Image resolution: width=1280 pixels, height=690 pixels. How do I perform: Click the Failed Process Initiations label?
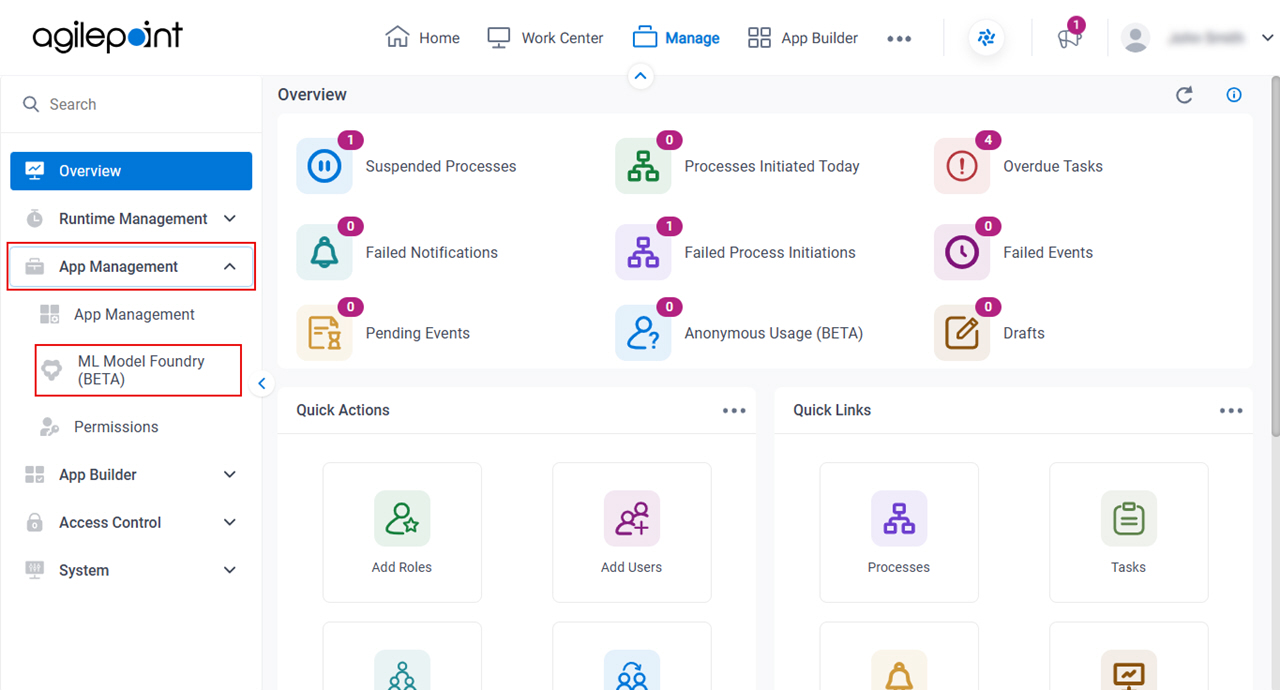[x=770, y=253]
